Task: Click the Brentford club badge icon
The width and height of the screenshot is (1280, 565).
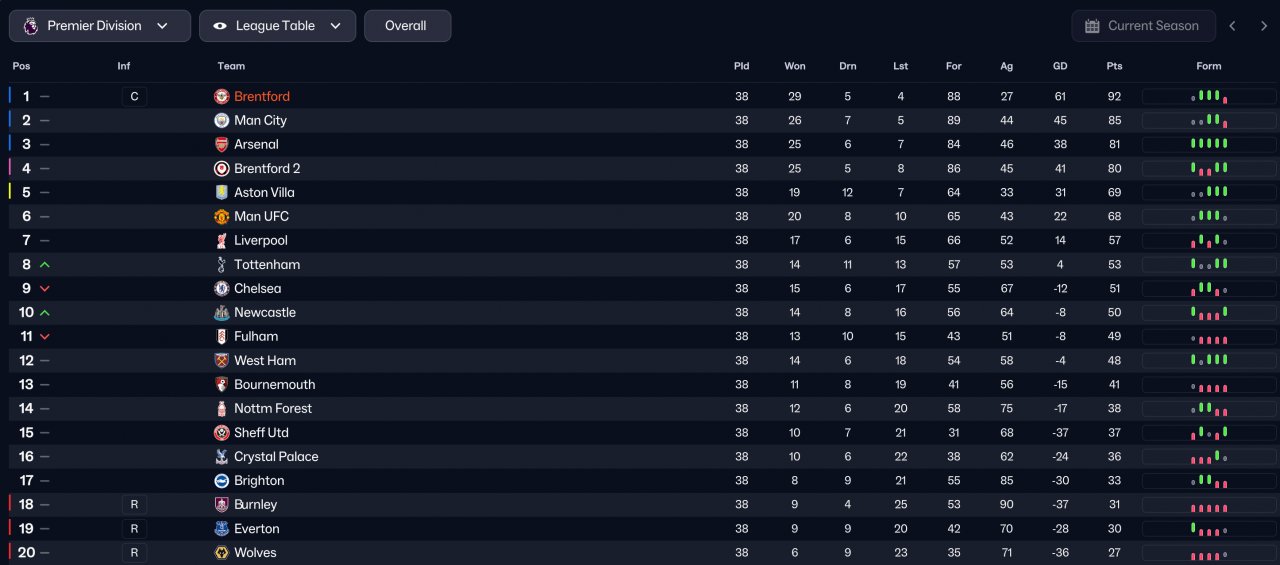Action: point(222,97)
